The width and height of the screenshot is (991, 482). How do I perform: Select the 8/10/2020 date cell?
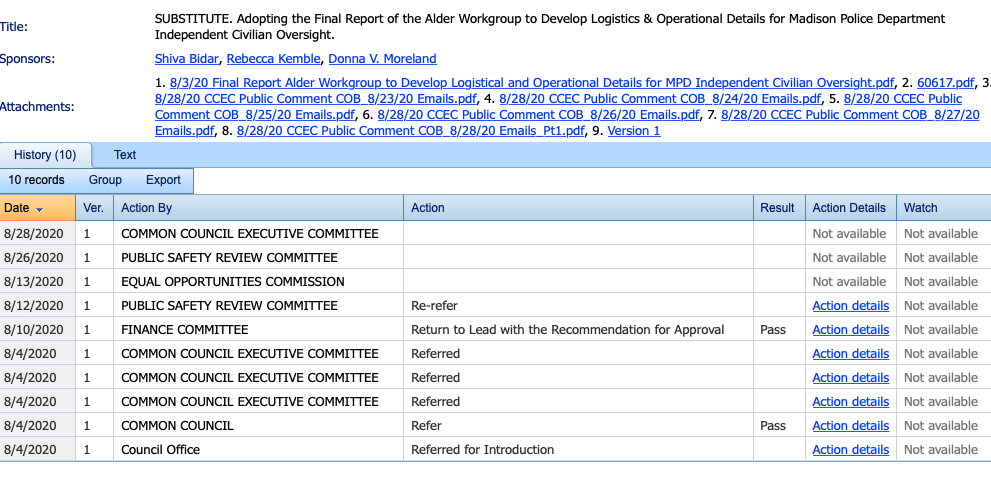coord(37,330)
